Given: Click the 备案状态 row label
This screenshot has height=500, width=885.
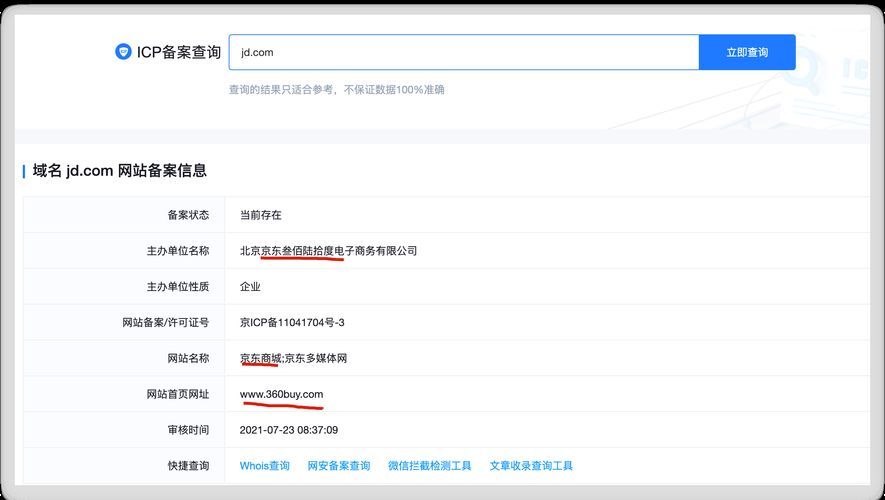Looking at the screenshot, I should pyautogui.click(x=189, y=215).
